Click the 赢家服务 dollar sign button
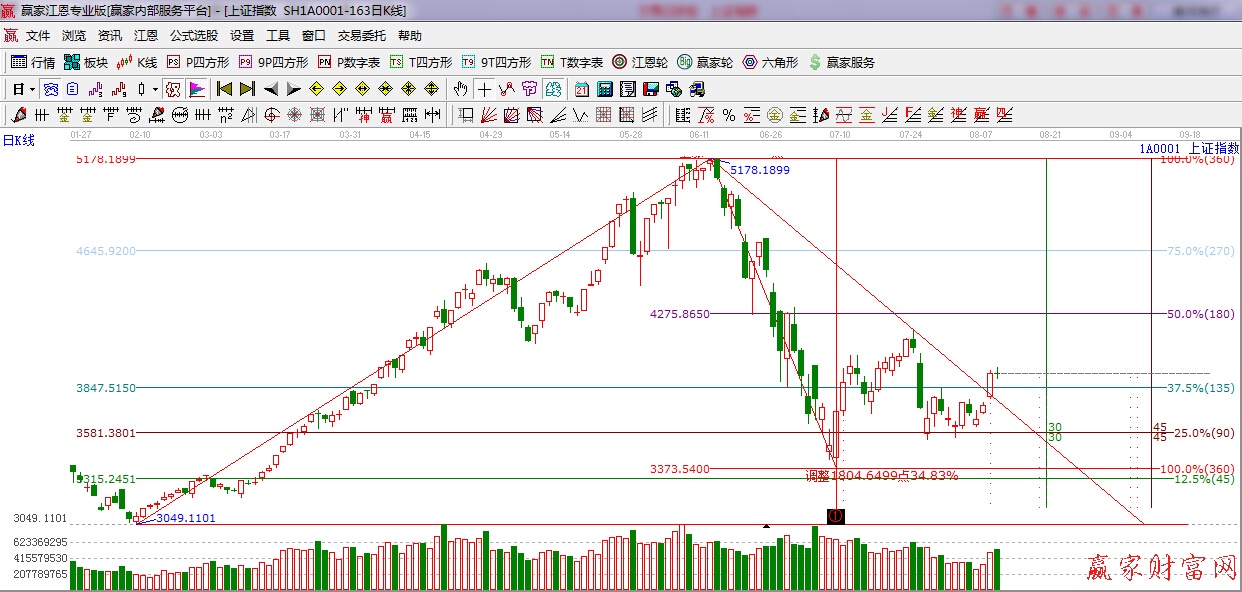The image size is (1242, 592). (x=841, y=62)
